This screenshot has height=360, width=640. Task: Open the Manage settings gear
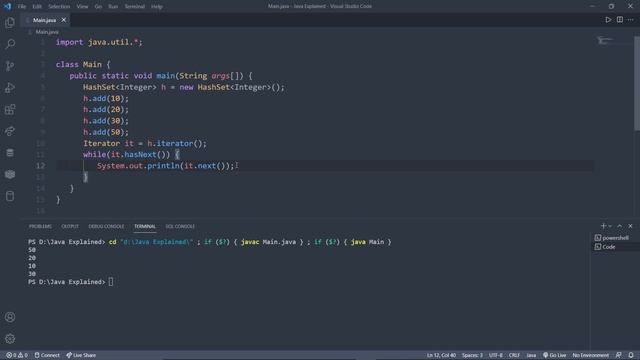click(x=10, y=338)
